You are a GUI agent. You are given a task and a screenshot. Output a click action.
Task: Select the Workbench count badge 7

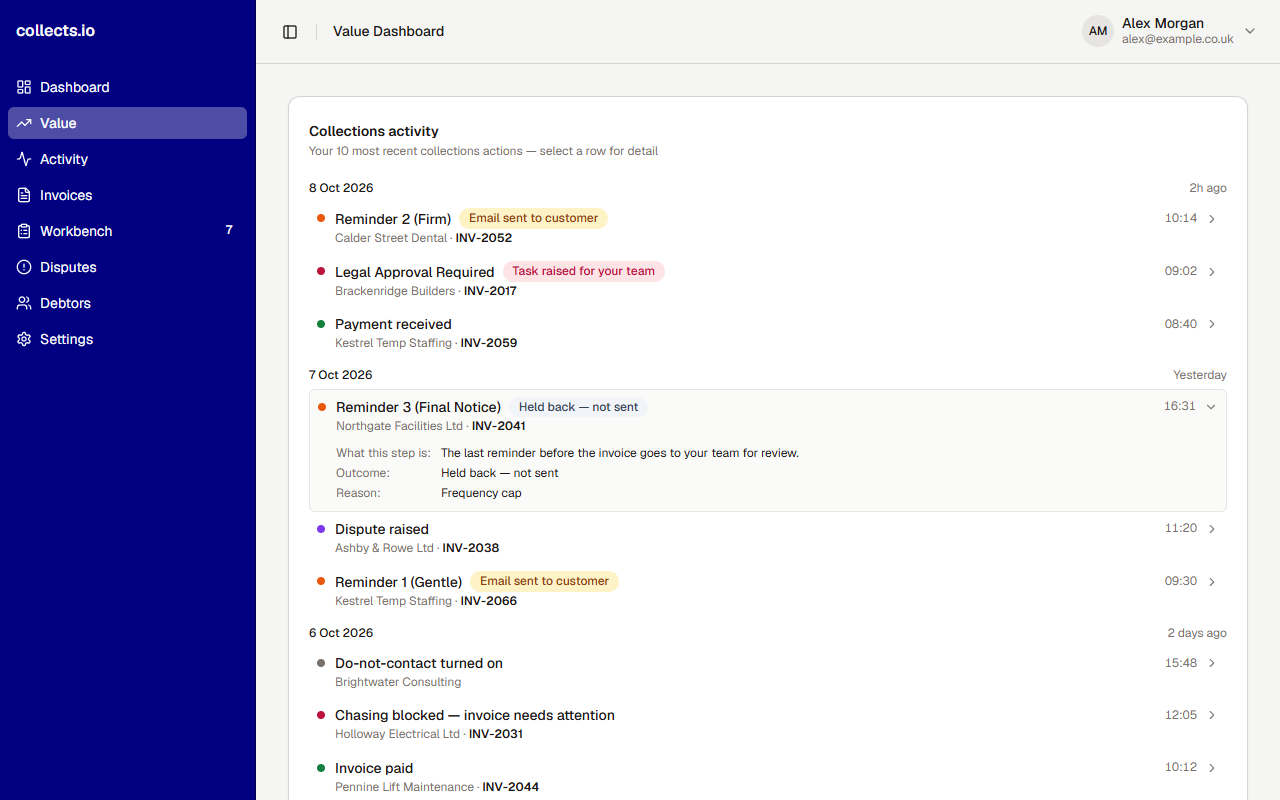(229, 230)
